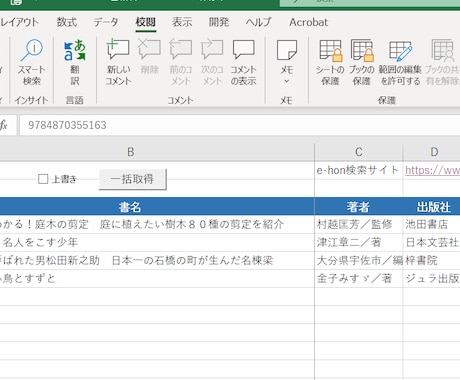Select author cell 金子みすゞ／著
The image size is (460, 380).
pos(359,278)
